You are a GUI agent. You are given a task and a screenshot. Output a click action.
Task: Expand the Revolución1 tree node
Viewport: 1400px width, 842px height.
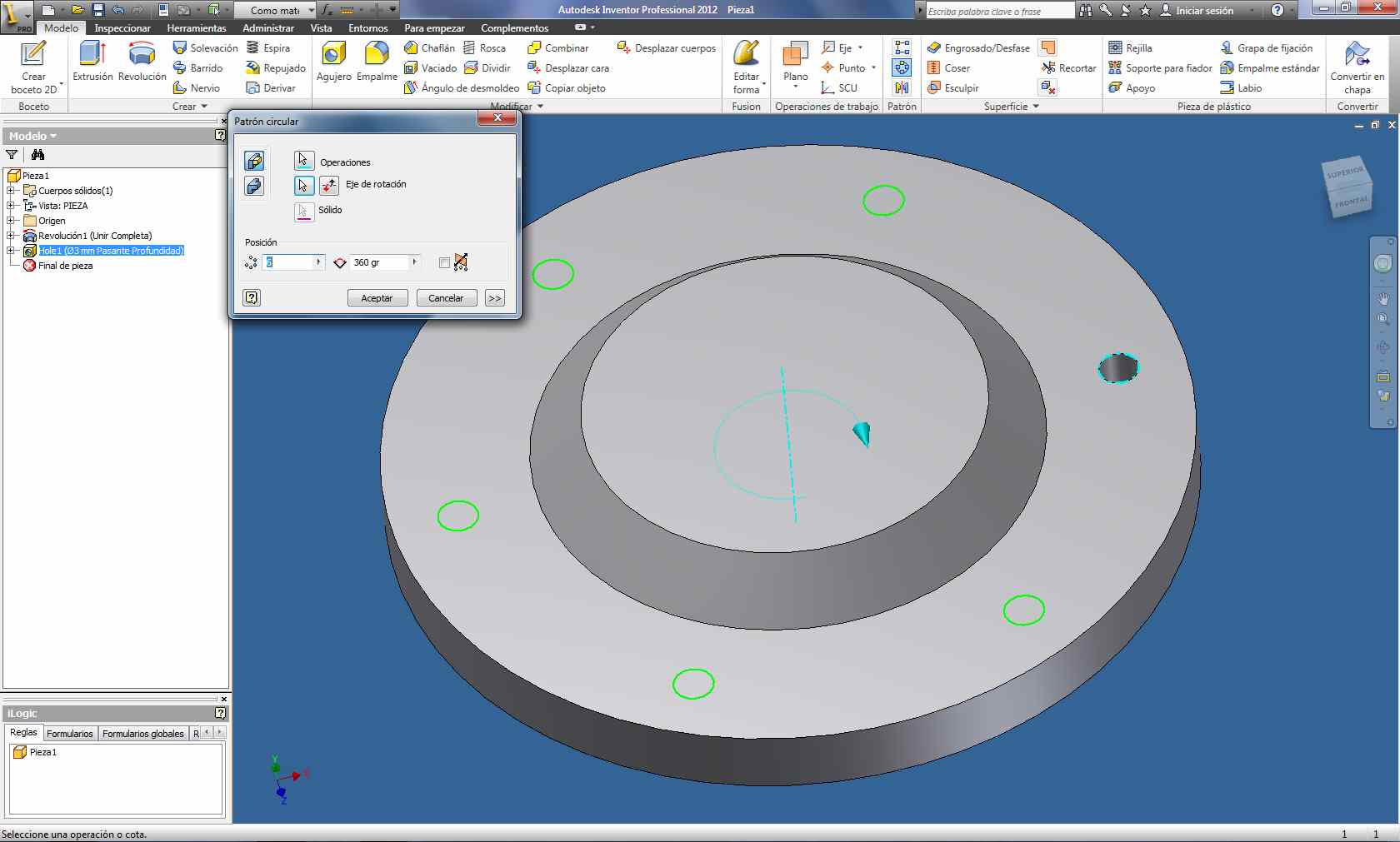11,236
